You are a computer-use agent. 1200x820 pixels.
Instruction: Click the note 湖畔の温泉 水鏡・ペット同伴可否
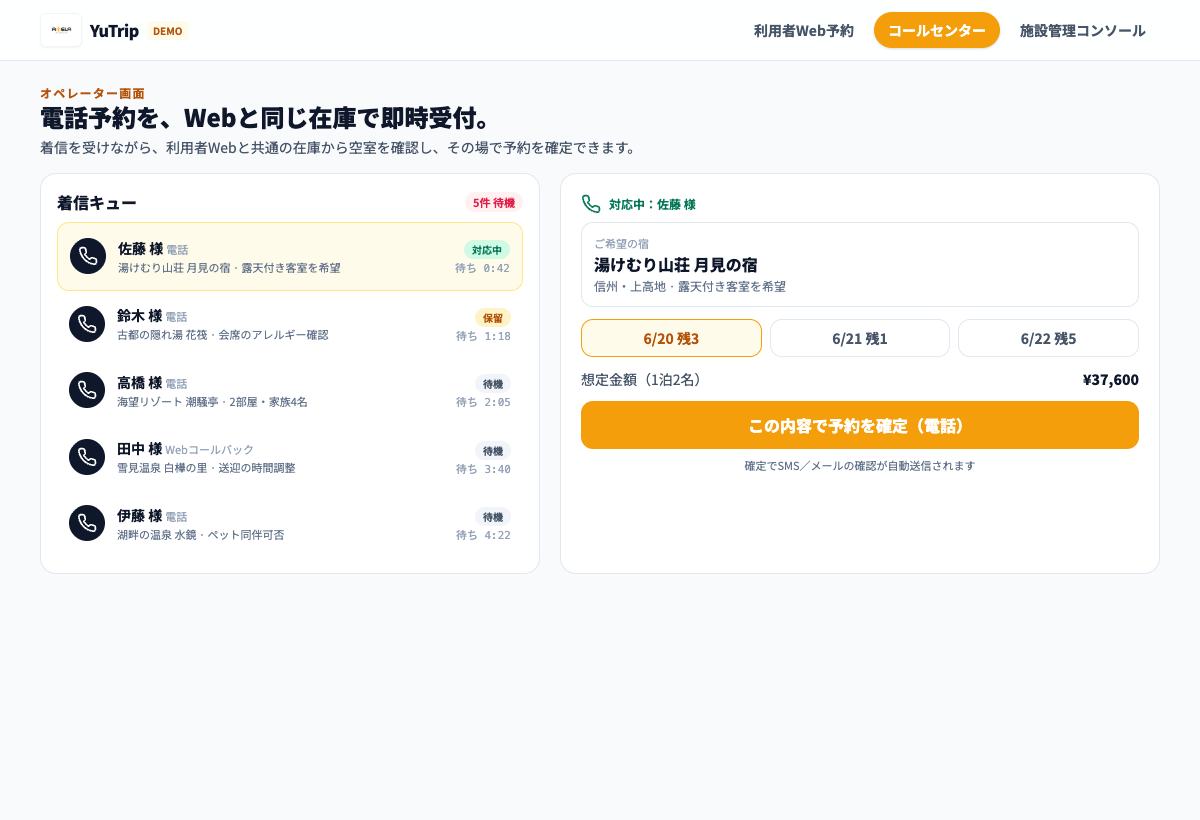pos(200,535)
